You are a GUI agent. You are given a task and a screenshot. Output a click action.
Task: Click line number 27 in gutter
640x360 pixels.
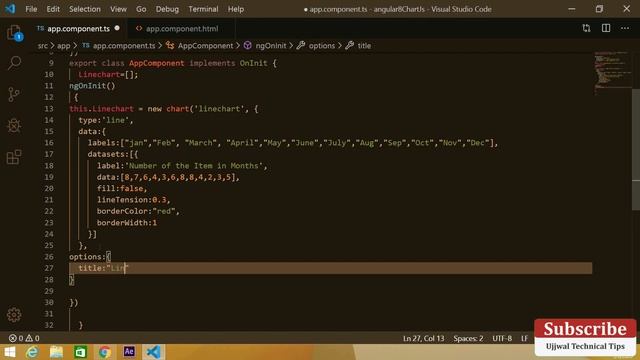(49, 268)
